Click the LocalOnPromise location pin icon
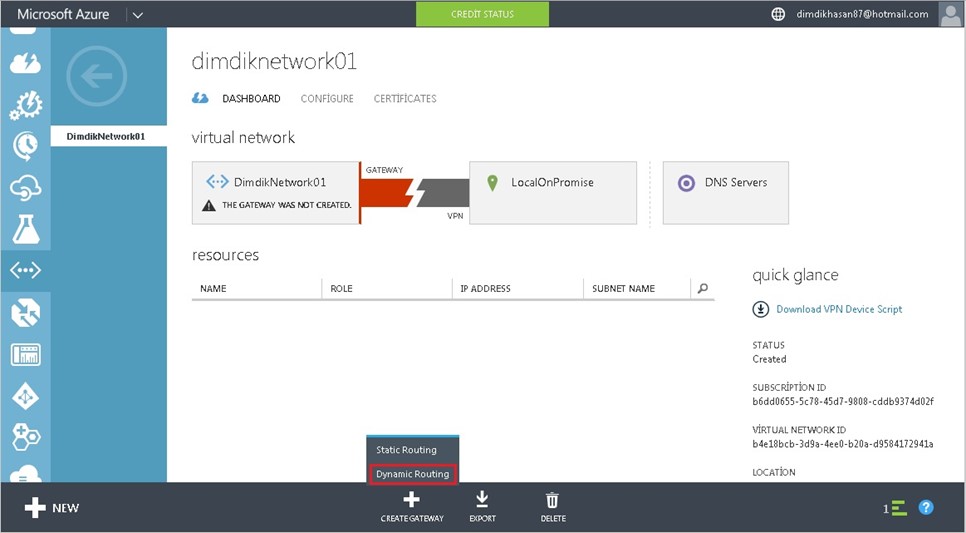Viewport: 966px width, 533px height. pyautogui.click(x=492, y=182)
